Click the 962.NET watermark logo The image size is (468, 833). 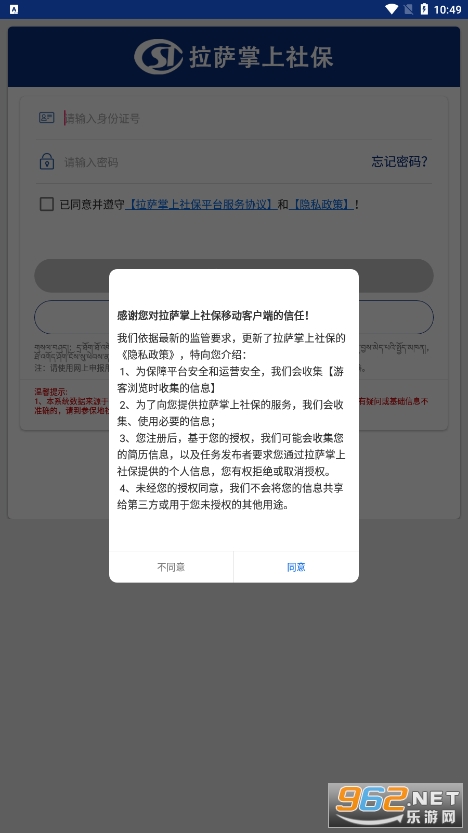tap(396, 804)
